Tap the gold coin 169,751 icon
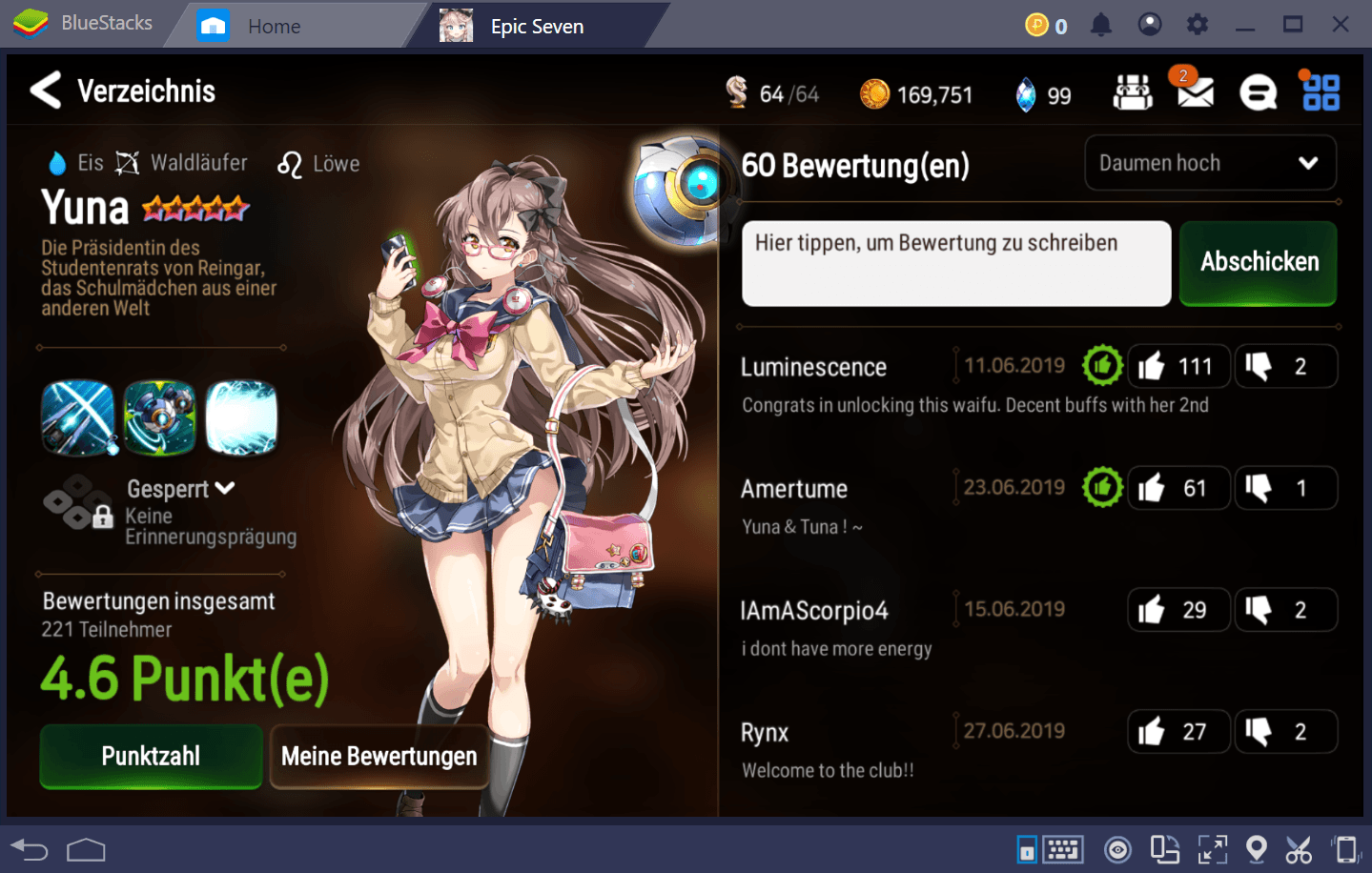 (874, 93)
